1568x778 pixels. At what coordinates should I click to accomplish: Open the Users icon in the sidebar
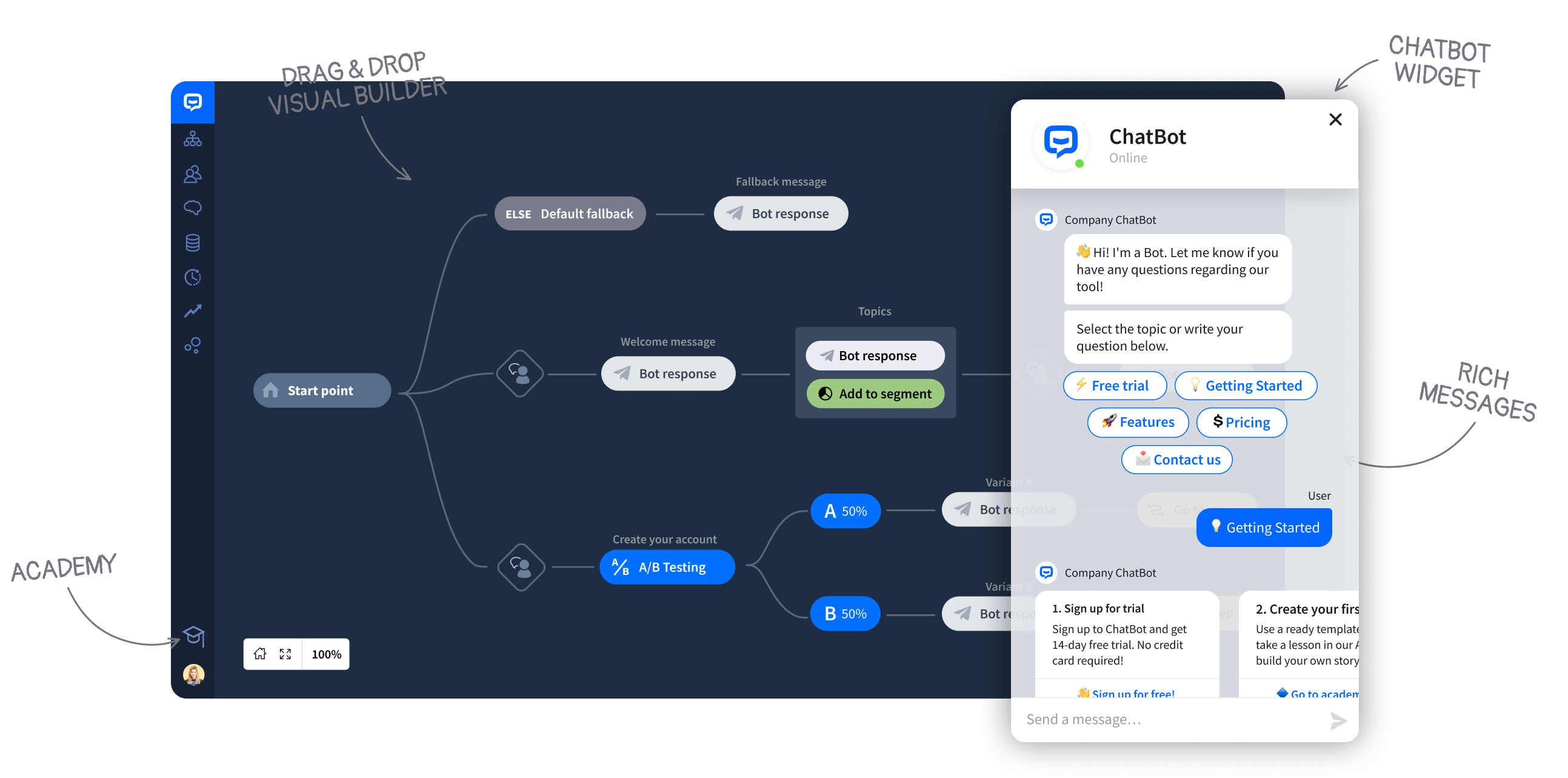[x=192, y=174]
